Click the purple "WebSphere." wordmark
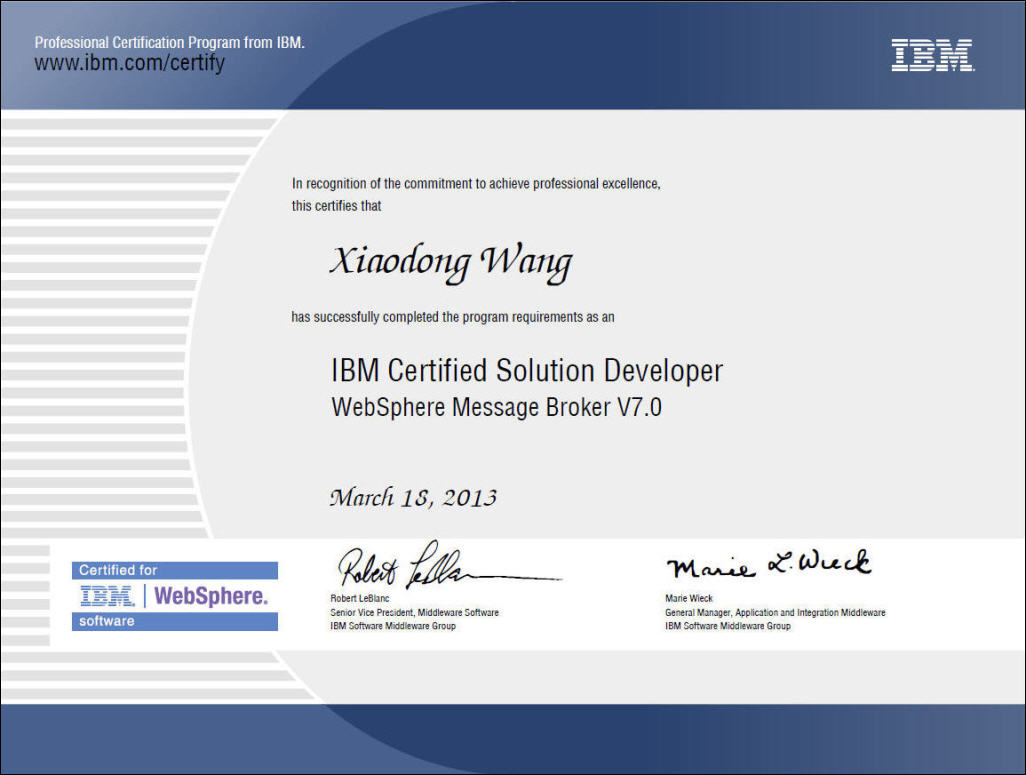Viewport: 1026px width, 775px height. [211, 596]
